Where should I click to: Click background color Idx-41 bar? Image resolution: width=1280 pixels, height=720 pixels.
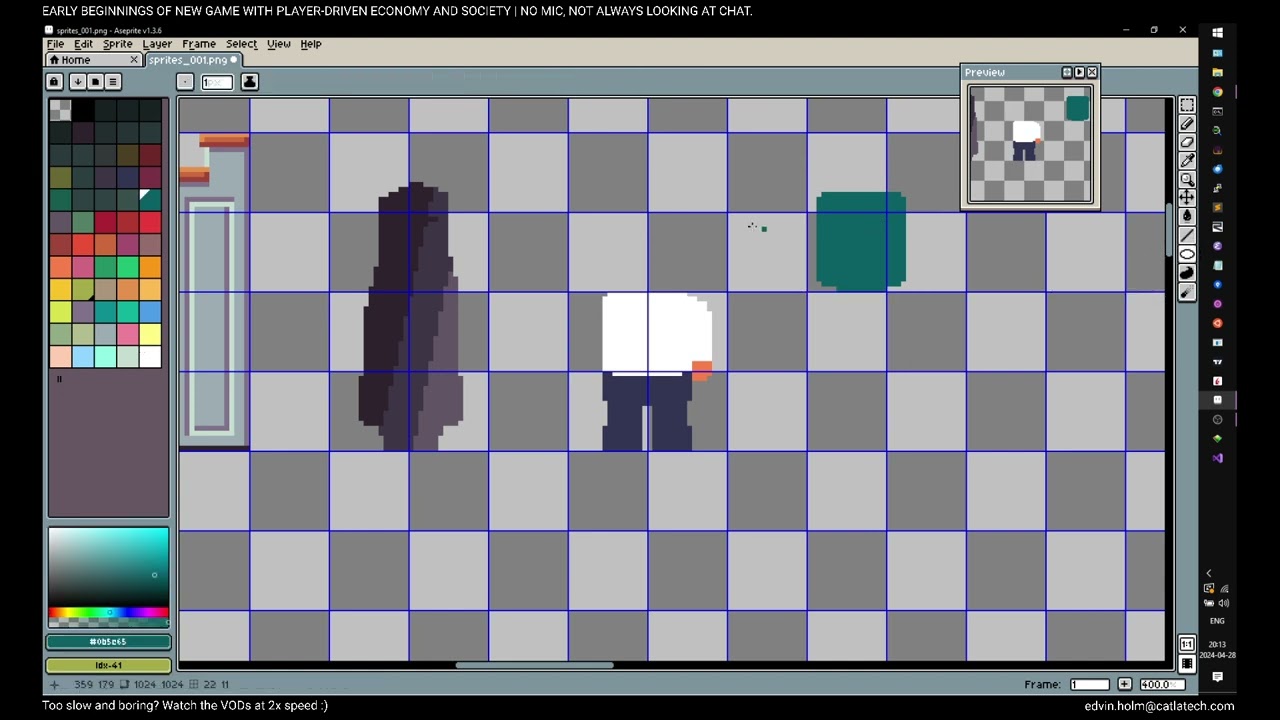click(x=108, y=665)
